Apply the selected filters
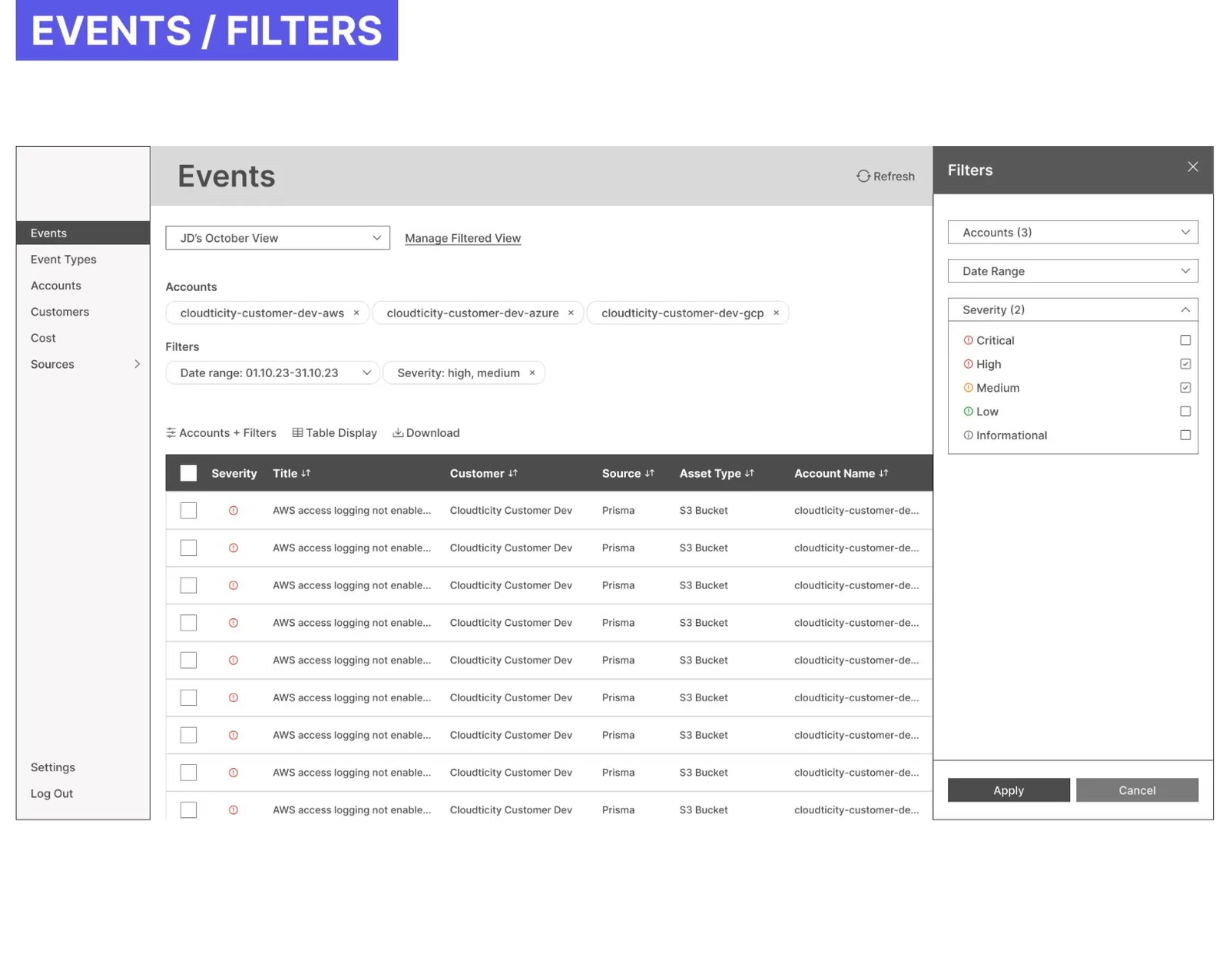 [1009, 790]
